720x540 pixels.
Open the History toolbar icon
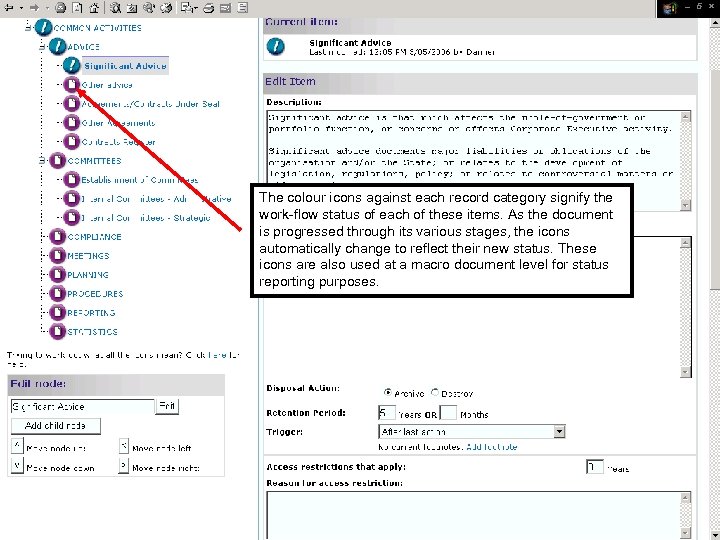point(167,7)
